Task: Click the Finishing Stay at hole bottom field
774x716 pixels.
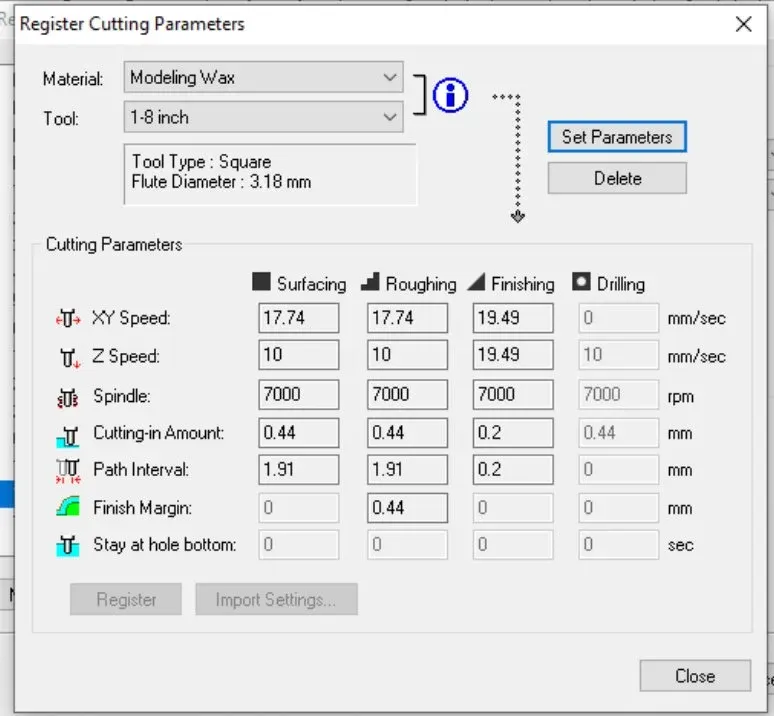Action: 513,544
